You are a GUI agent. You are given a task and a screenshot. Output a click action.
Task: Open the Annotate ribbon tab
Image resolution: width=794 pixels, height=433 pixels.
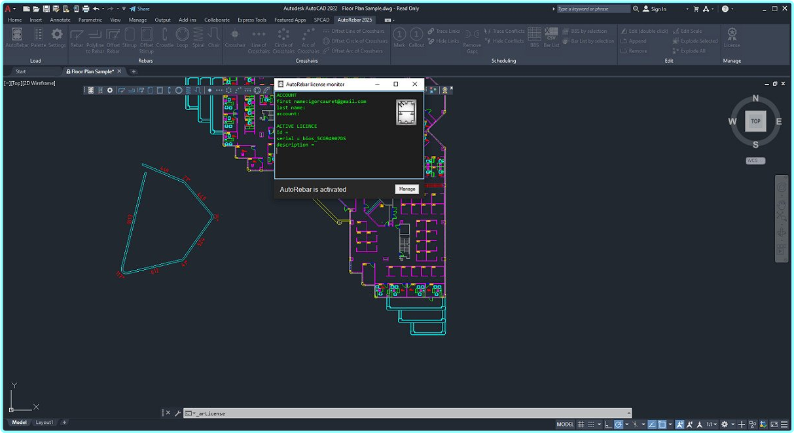tap(60, 20)
